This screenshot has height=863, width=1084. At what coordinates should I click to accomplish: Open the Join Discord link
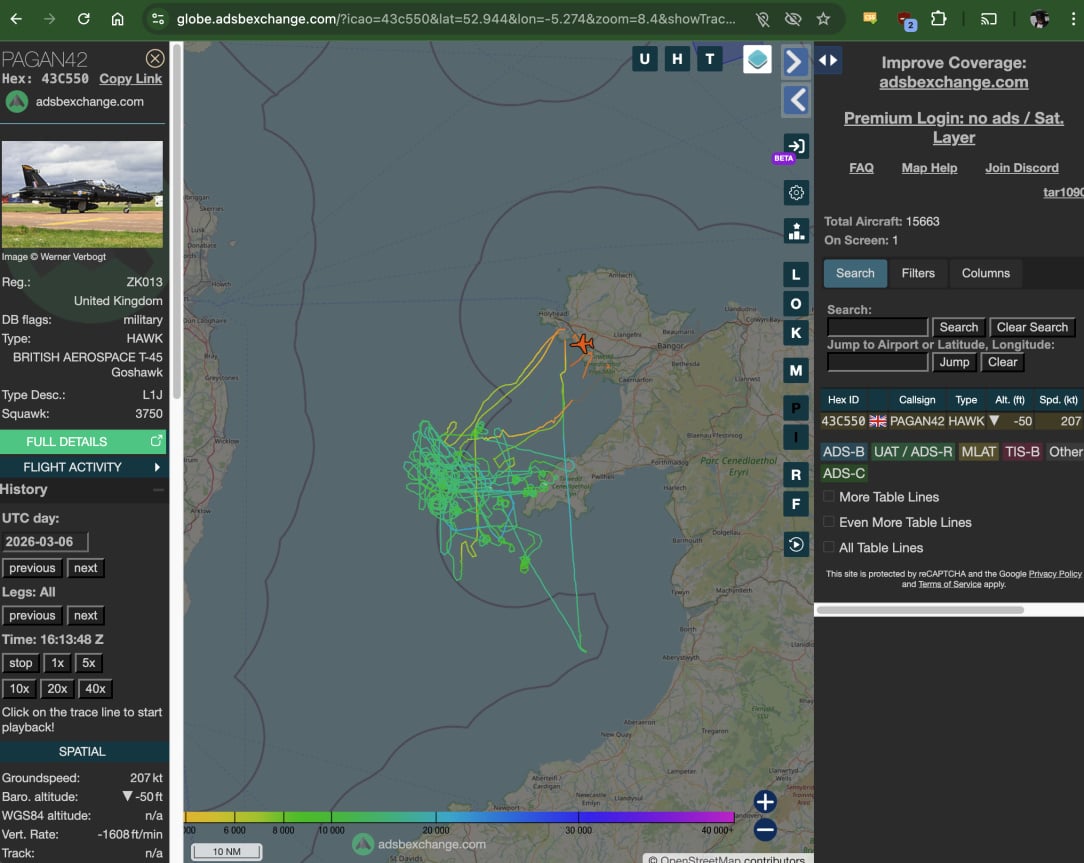(x=1021, y=168)
